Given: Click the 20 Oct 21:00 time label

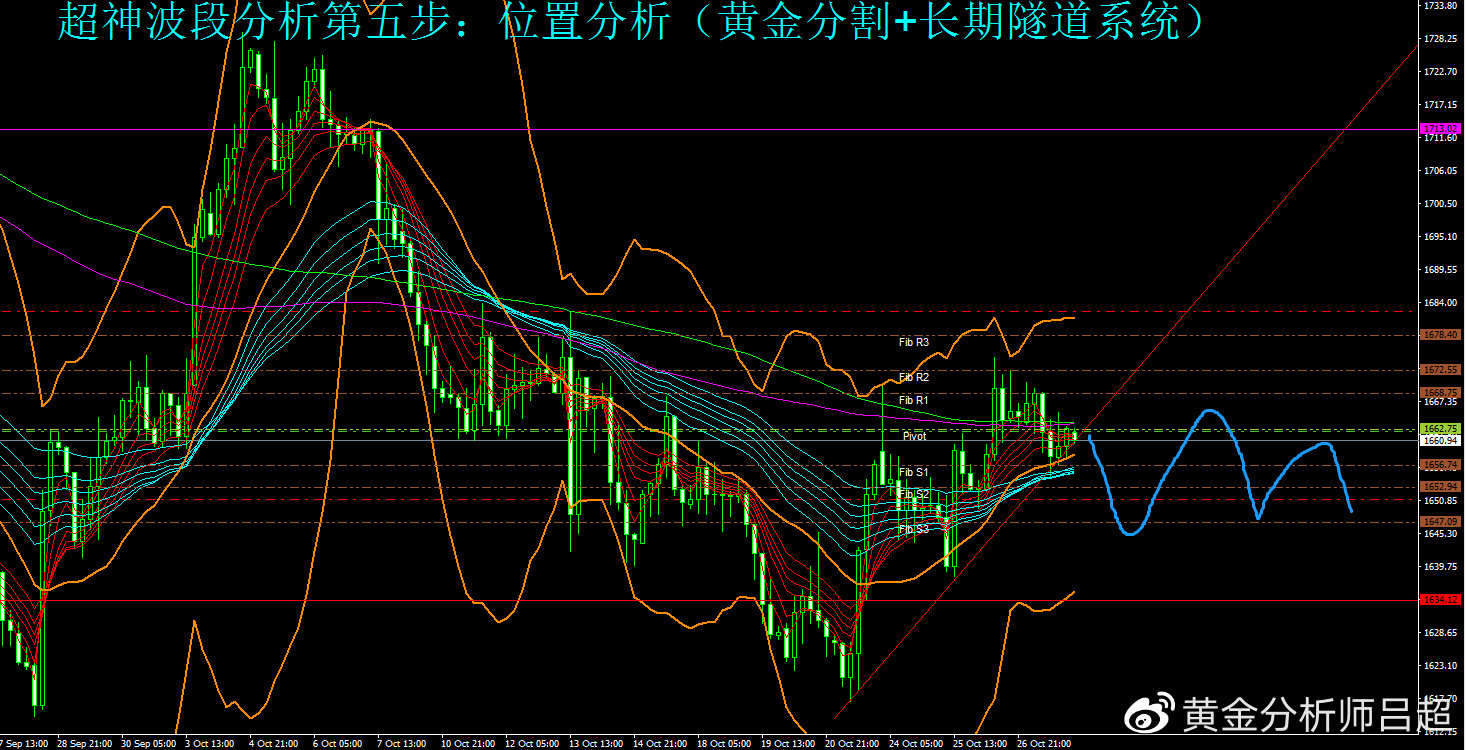Looking at the screenshot, I should (x=850, y=744).
